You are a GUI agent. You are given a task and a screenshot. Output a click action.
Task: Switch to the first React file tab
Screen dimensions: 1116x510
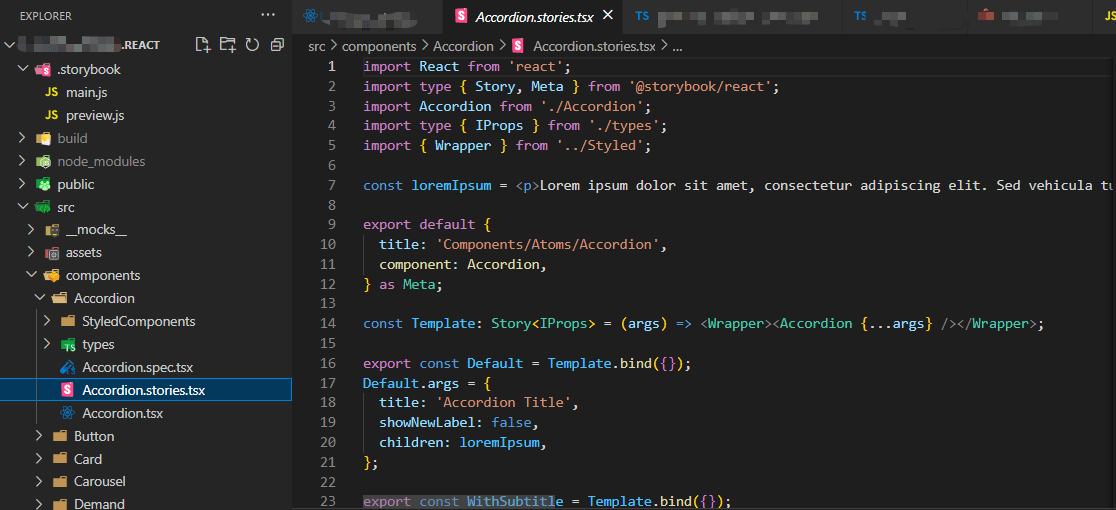point(367,16)
